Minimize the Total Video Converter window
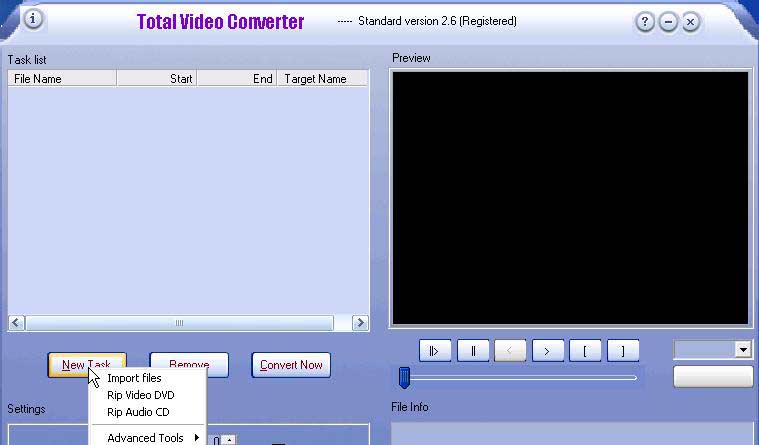Screen dimensions: 759x445 (668, 22)
